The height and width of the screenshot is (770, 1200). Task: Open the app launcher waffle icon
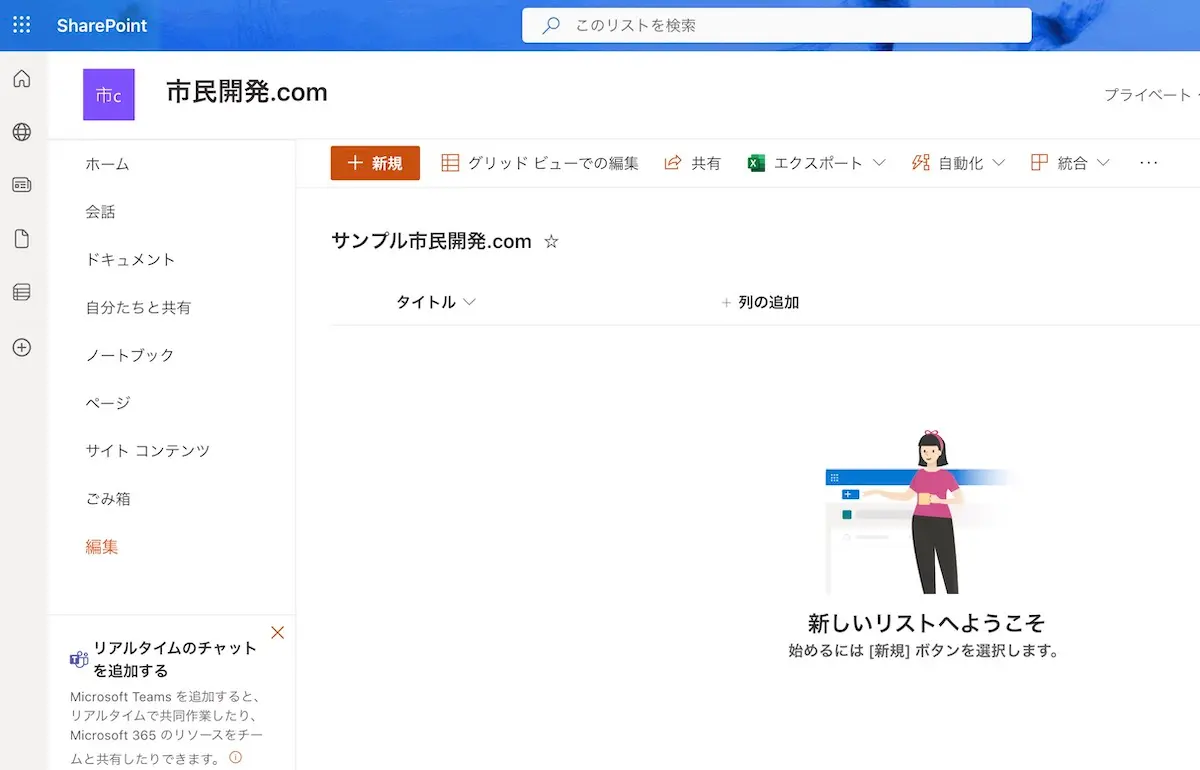pos(21,25)
